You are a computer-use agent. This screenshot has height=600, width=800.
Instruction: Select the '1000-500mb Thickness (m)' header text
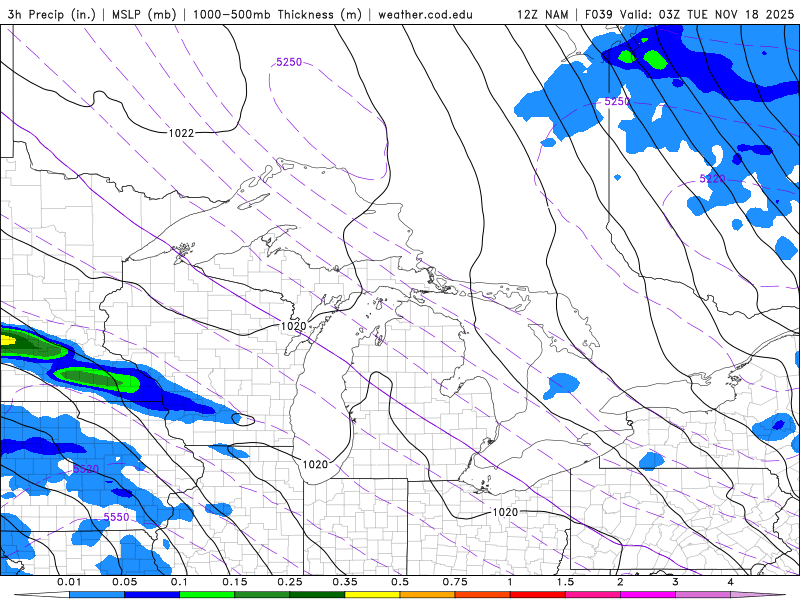tap(277, 14)
